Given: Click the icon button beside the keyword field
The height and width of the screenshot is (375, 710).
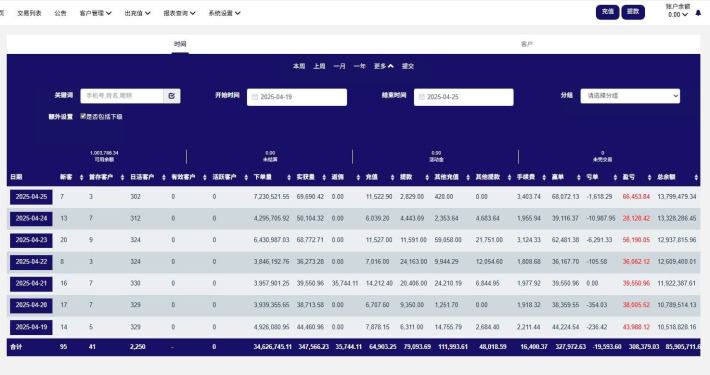Looking at the screenshot, I should (x=172, y=96).
